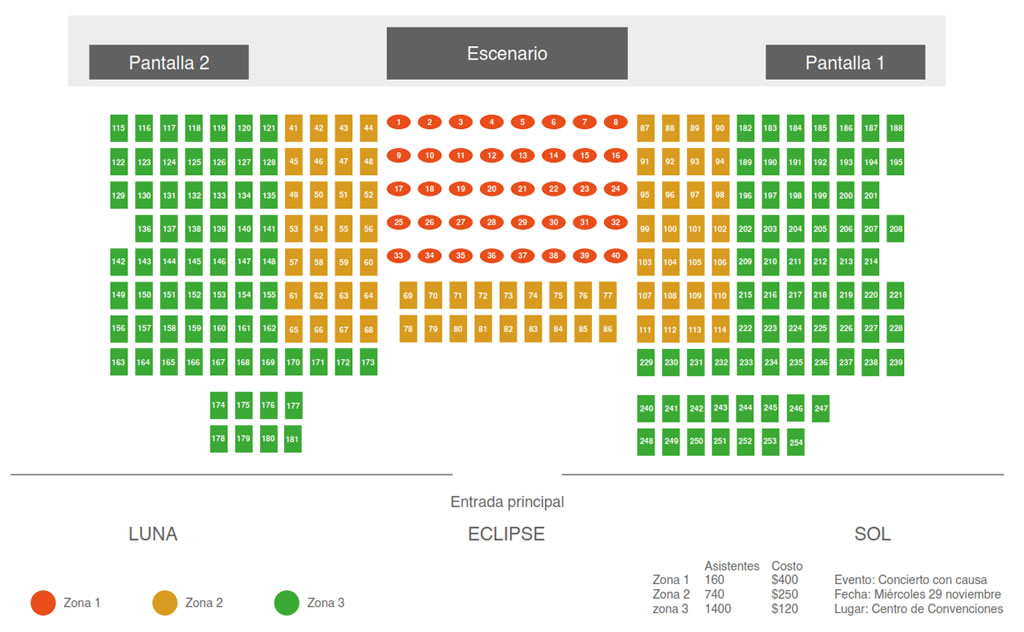This screenshot has width=1024, height=632.
Task: Click the Zona 2 yellow legend swatch
Action: coord(165,603)
